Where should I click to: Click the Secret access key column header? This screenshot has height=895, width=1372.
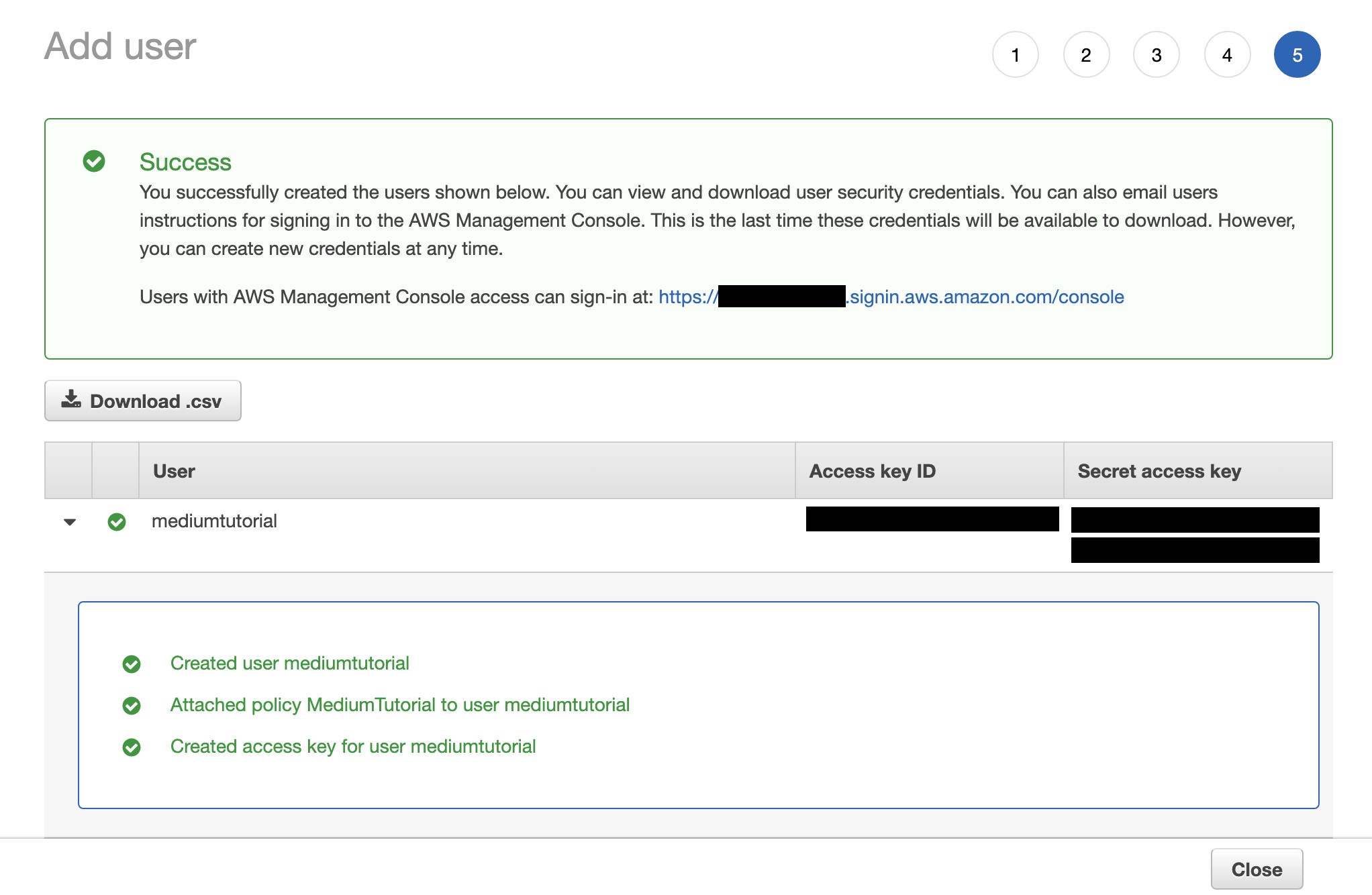tap(1159, 471)
